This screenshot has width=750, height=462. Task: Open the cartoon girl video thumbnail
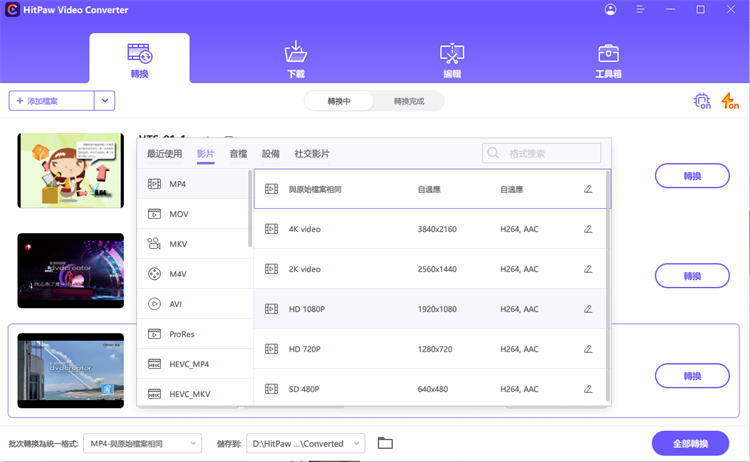(x=71, y=171)
